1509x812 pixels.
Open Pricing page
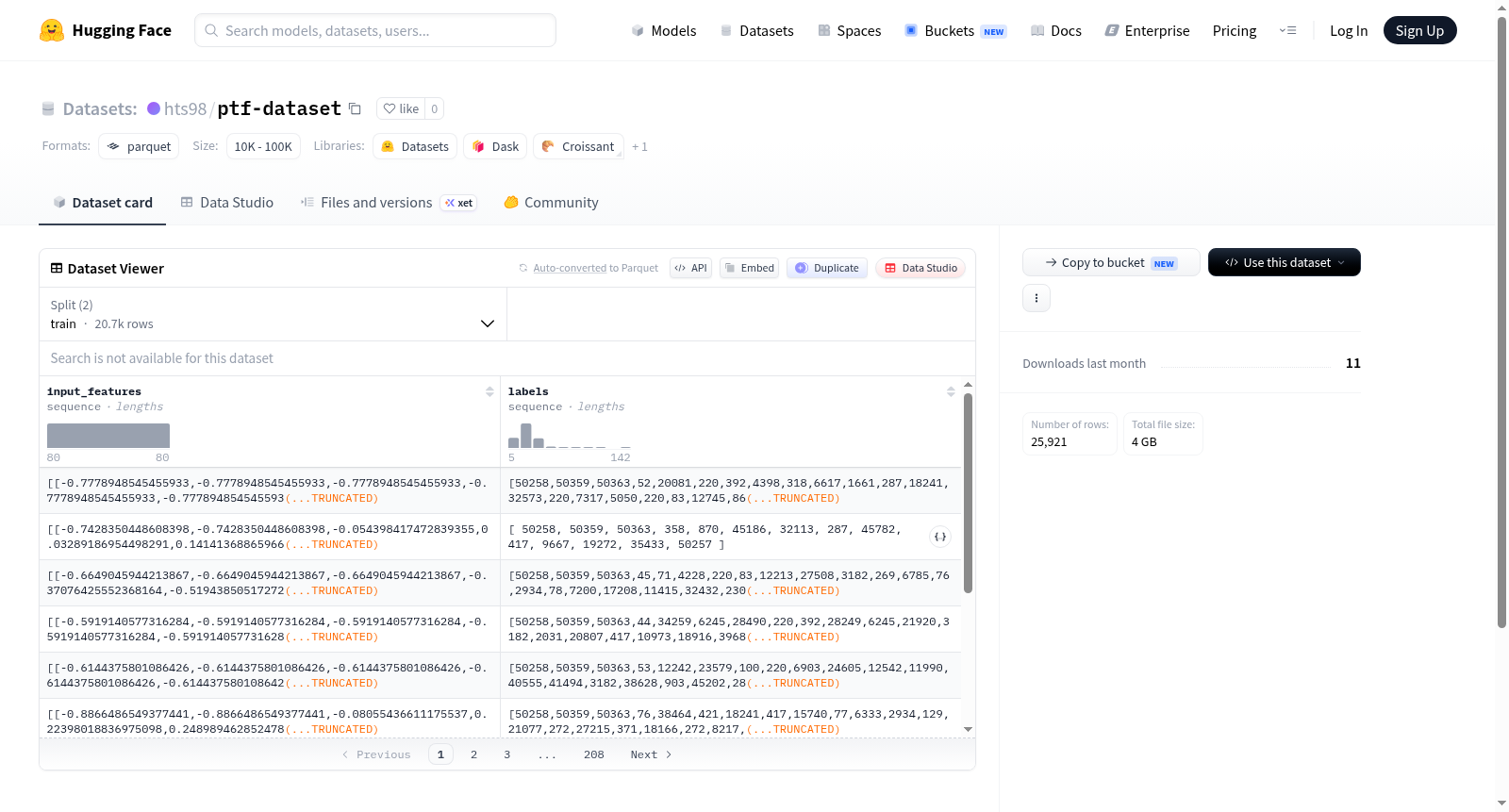click(x=1235, y=30)
